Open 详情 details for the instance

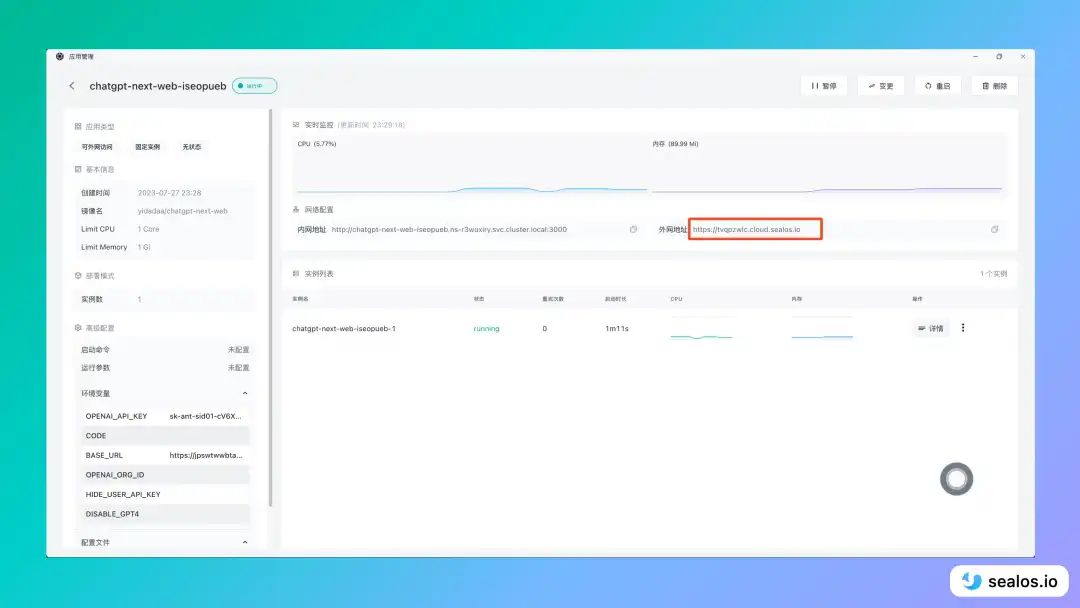931,328
